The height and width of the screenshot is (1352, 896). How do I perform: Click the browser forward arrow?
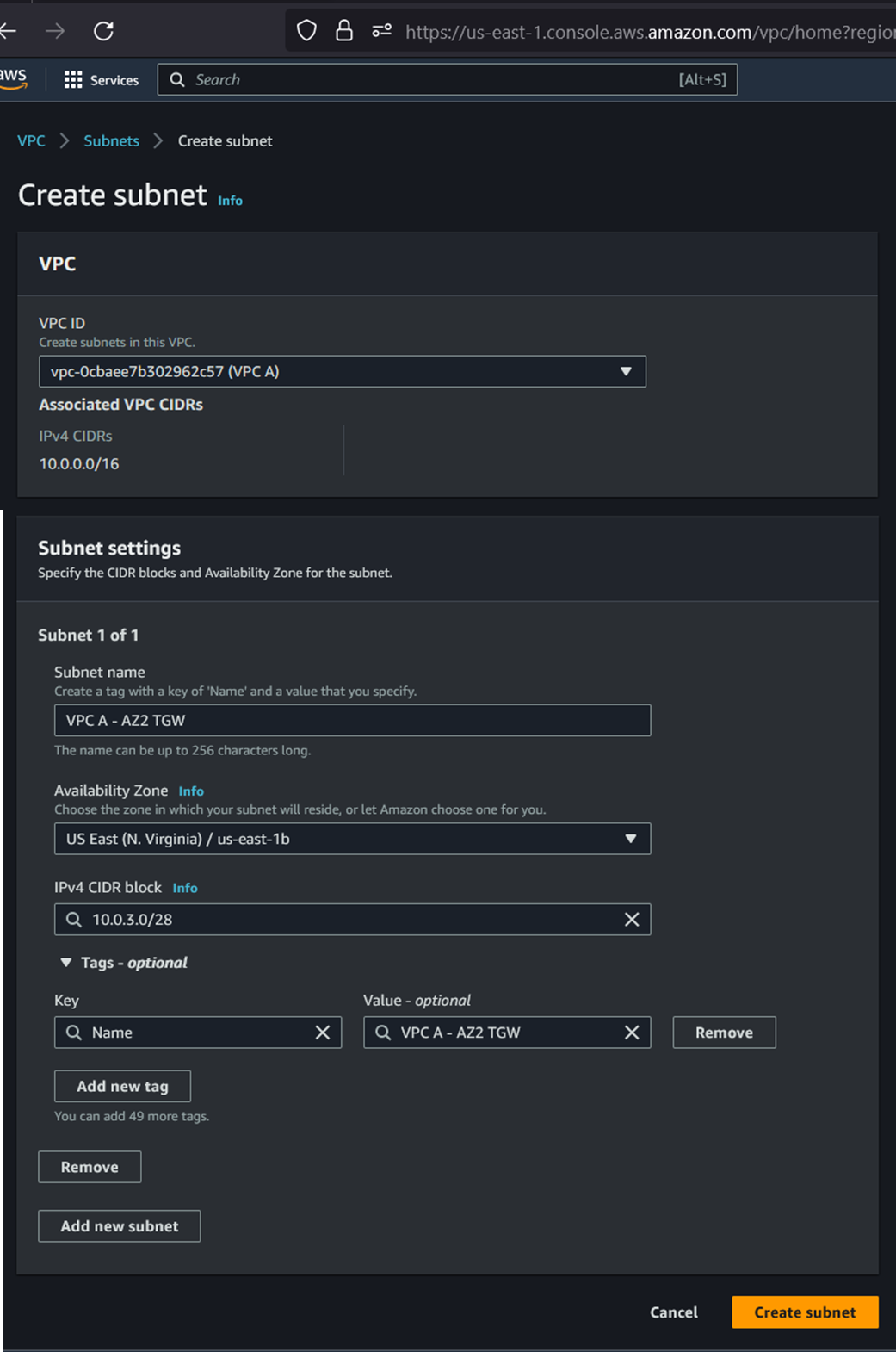point(56,32)
